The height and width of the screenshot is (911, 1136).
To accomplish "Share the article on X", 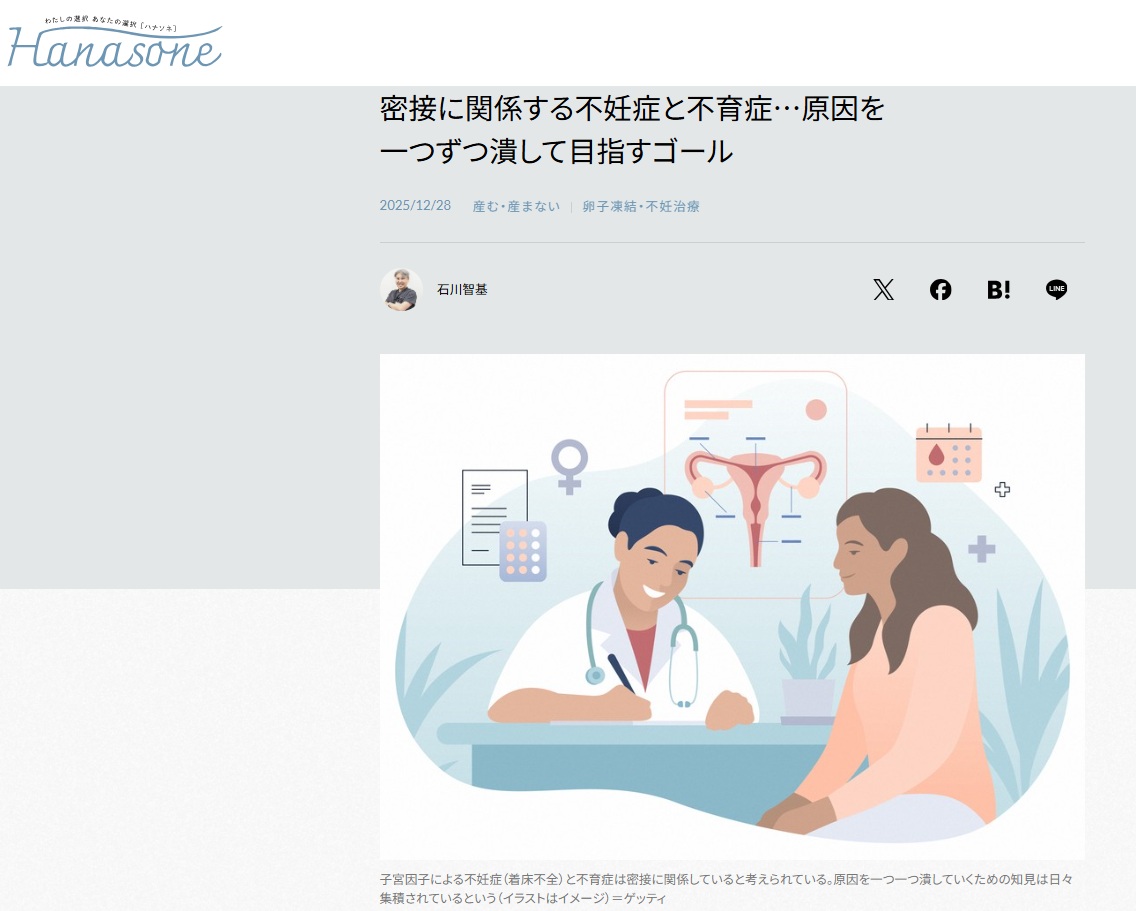I will (x=883, y=290).
